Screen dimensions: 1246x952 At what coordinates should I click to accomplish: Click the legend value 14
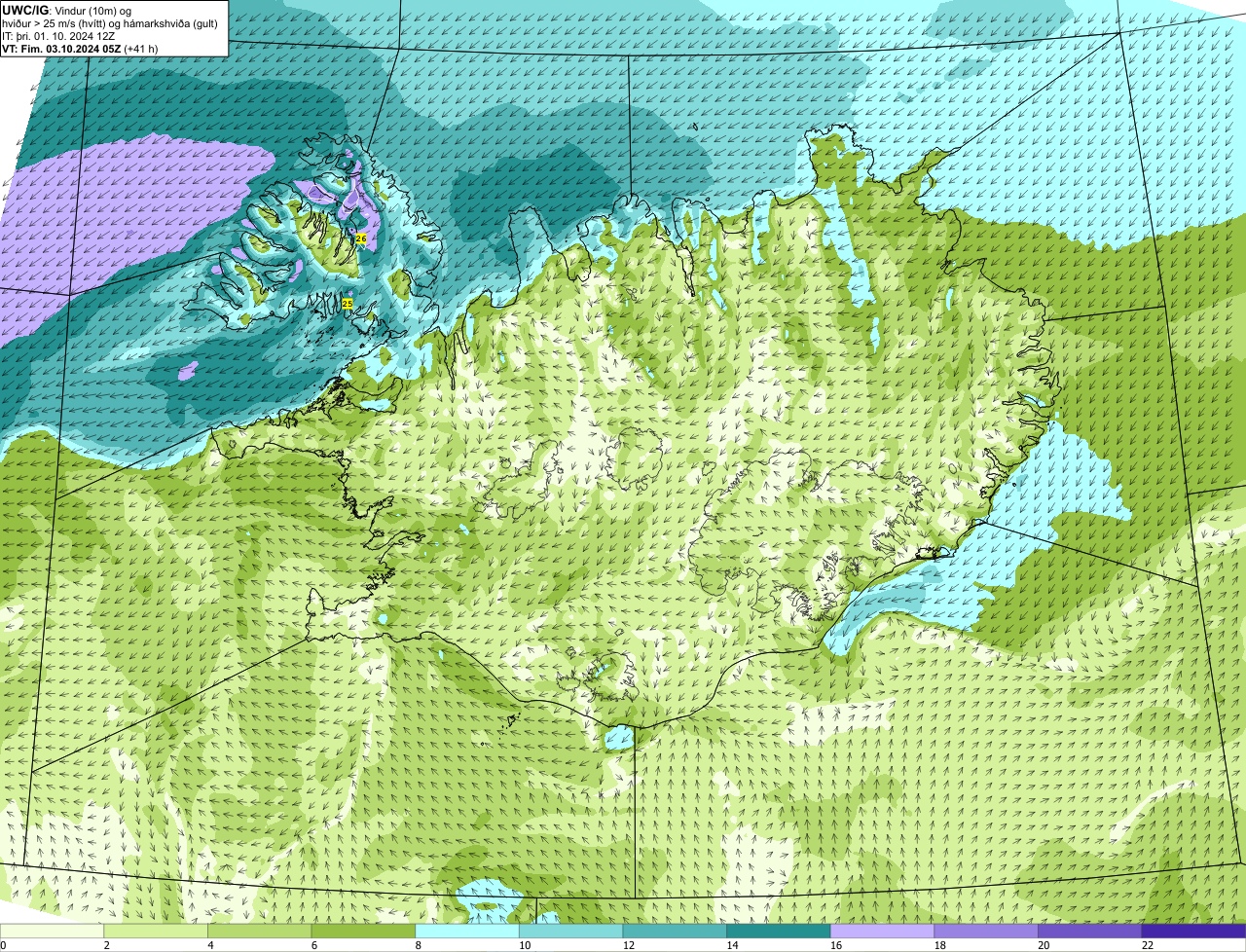(x=732, y=945)
